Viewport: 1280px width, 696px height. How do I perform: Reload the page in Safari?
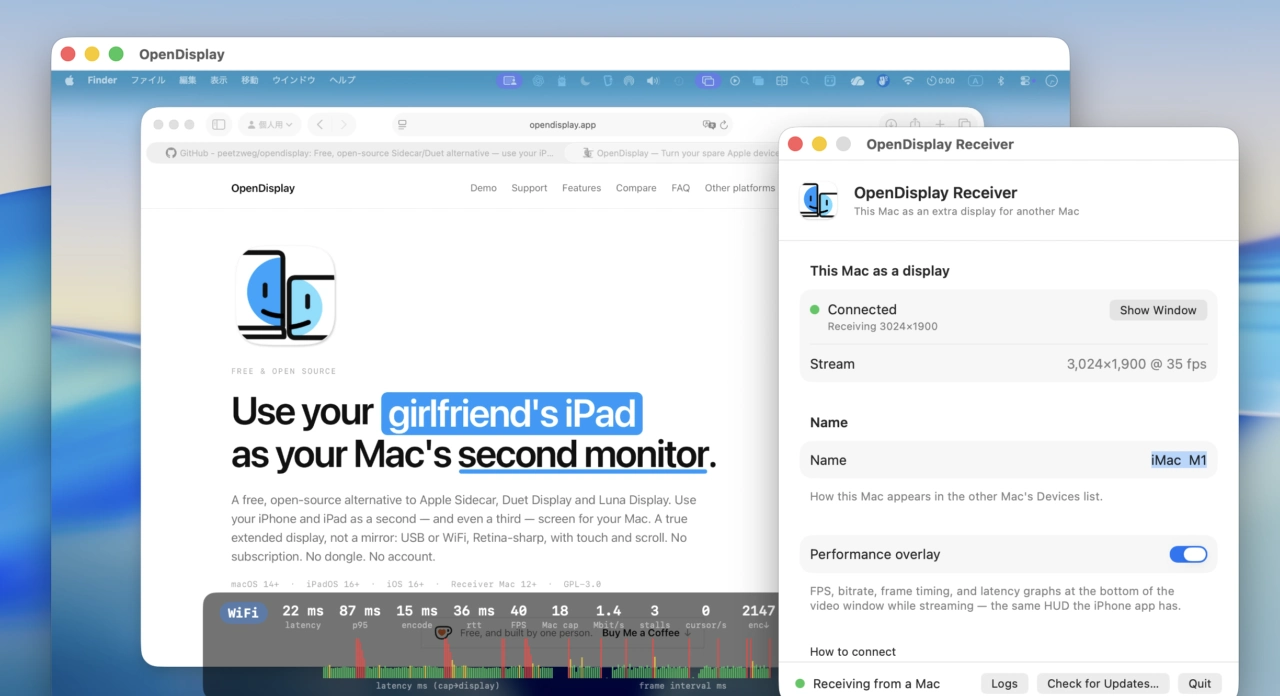point(724,125)
